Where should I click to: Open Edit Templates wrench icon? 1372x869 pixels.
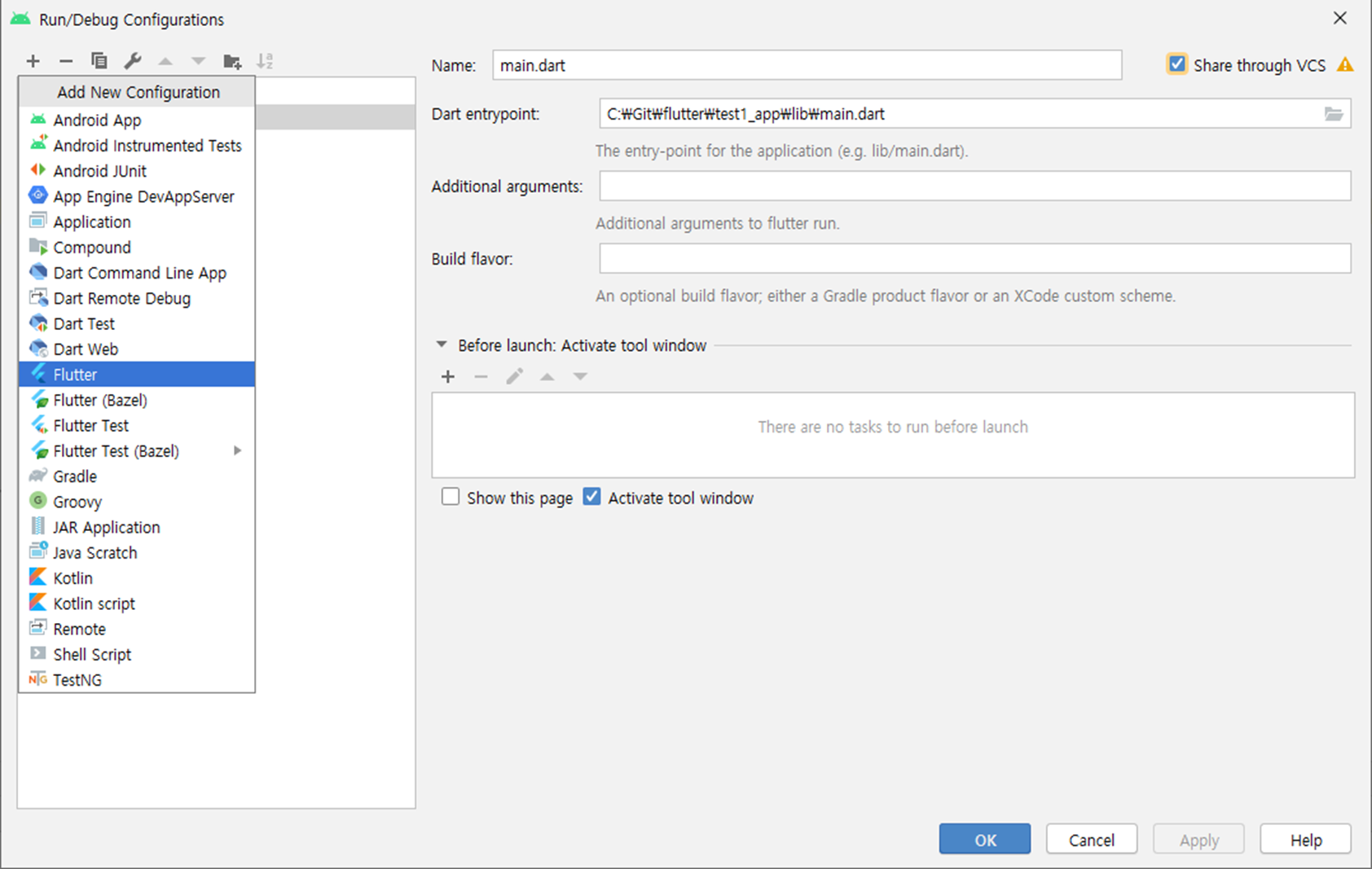133,61
